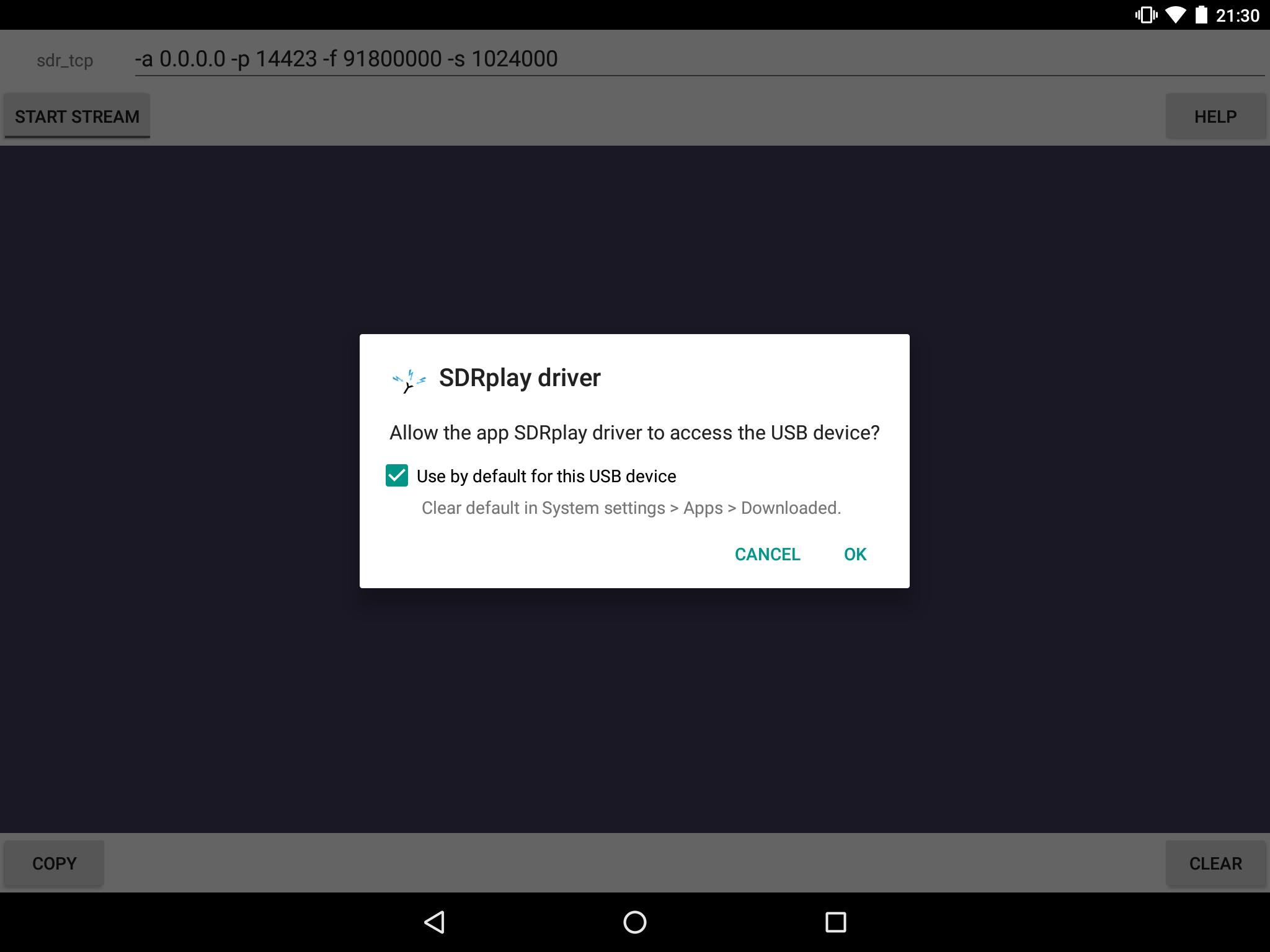Open recent apps with square icon
Viewport: 1270px width, 952px height.
click(x=835, y=922)
